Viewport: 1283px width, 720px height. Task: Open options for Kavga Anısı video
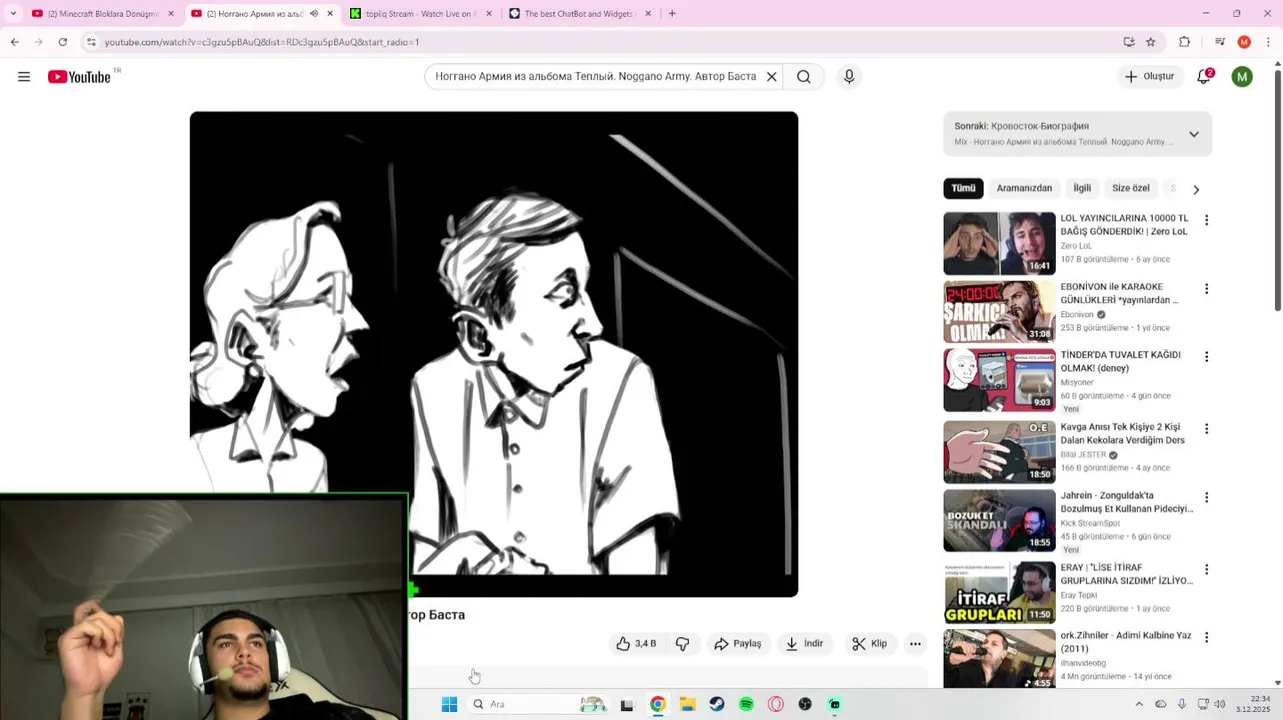1206,429
